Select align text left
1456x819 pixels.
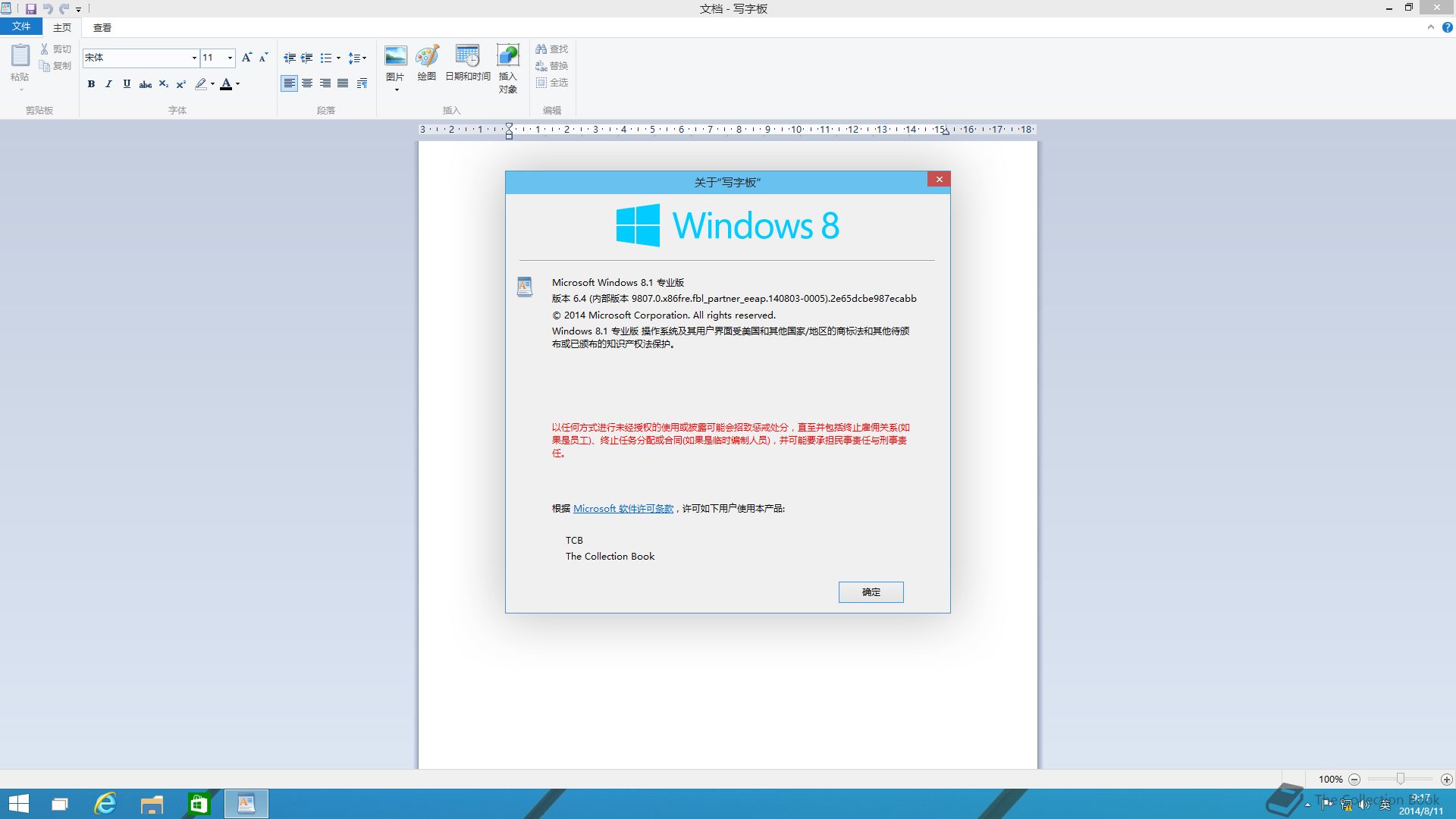pos(289,83)
